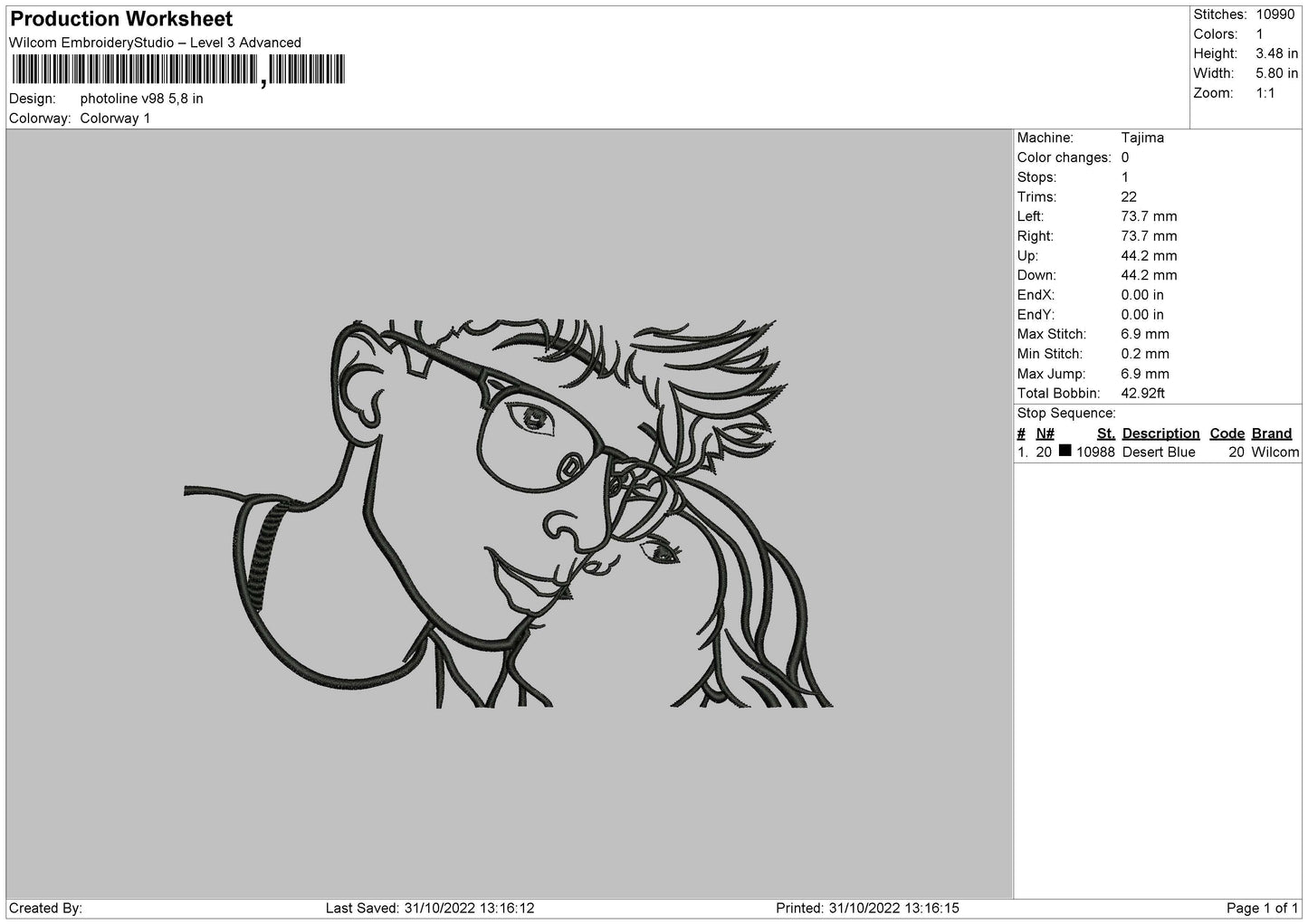
Task: Select the Desert Blue thread description
Action: (x=1159, y=452)
